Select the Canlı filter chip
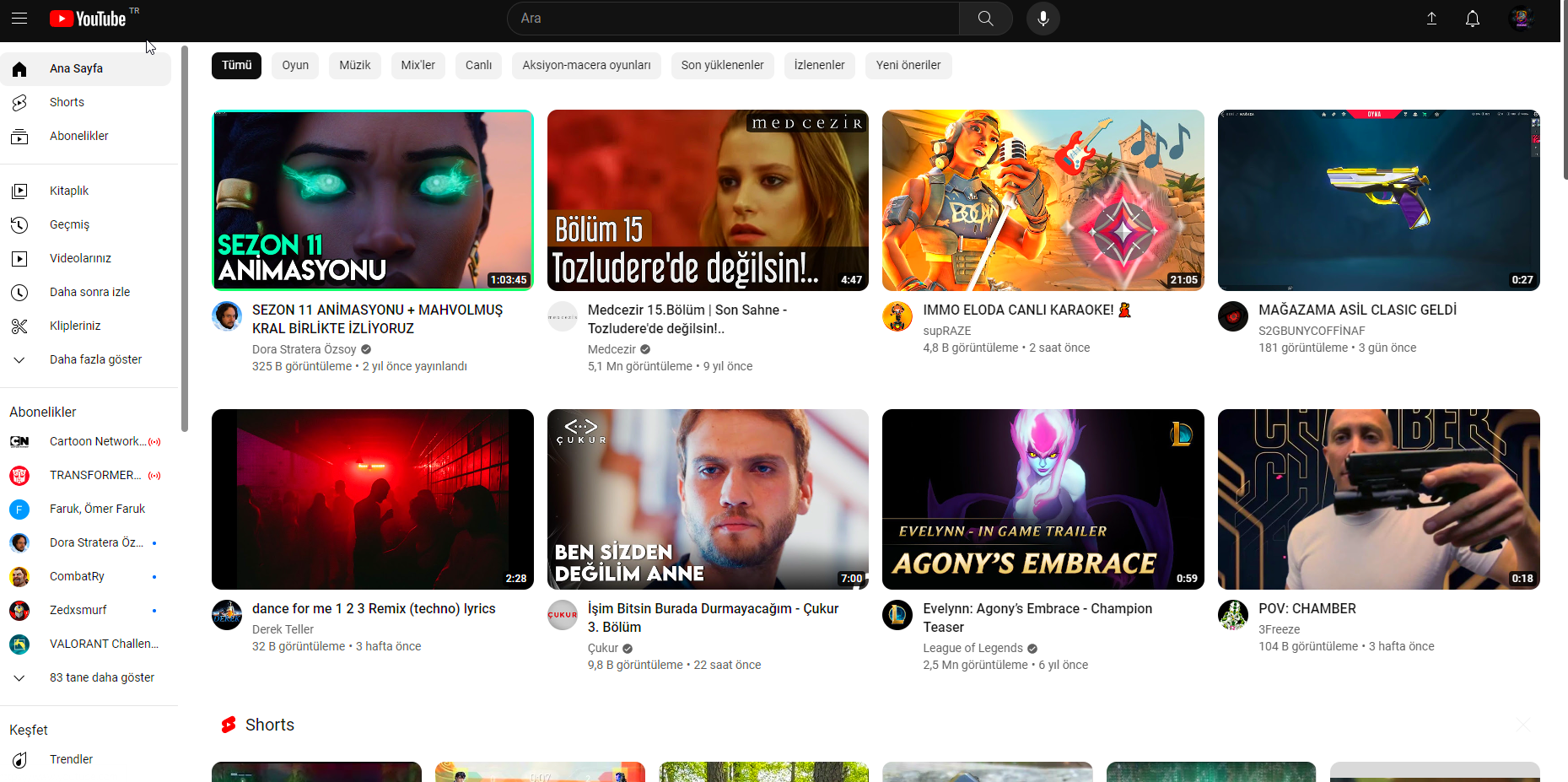Screen dimensions: 1568x782 479,65
